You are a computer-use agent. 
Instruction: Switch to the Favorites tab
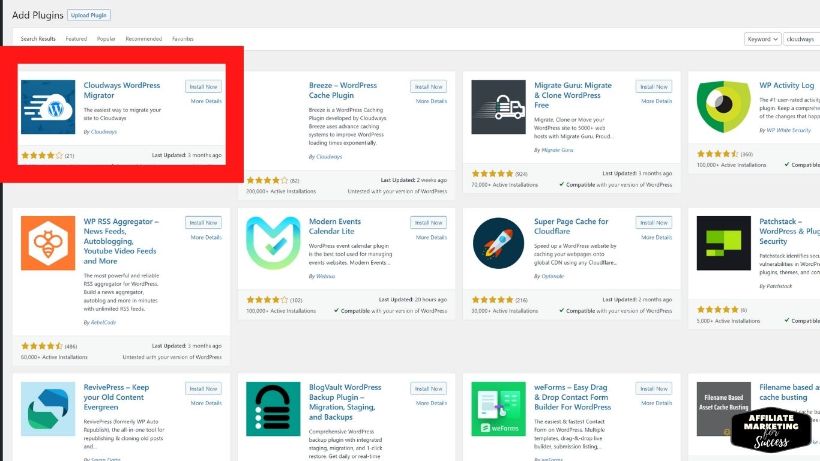183,39
